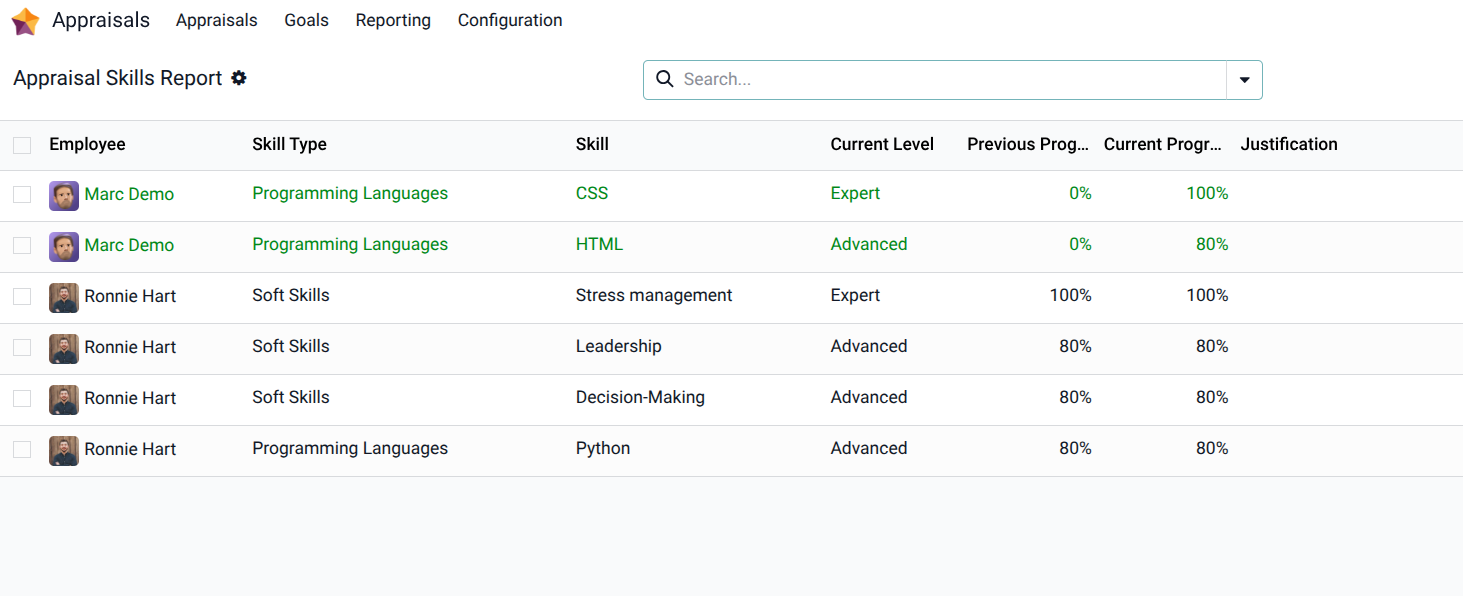Screen dimensions: 1463x596
Task: Open the search filters dropdown arrow
Action: 1244,79
